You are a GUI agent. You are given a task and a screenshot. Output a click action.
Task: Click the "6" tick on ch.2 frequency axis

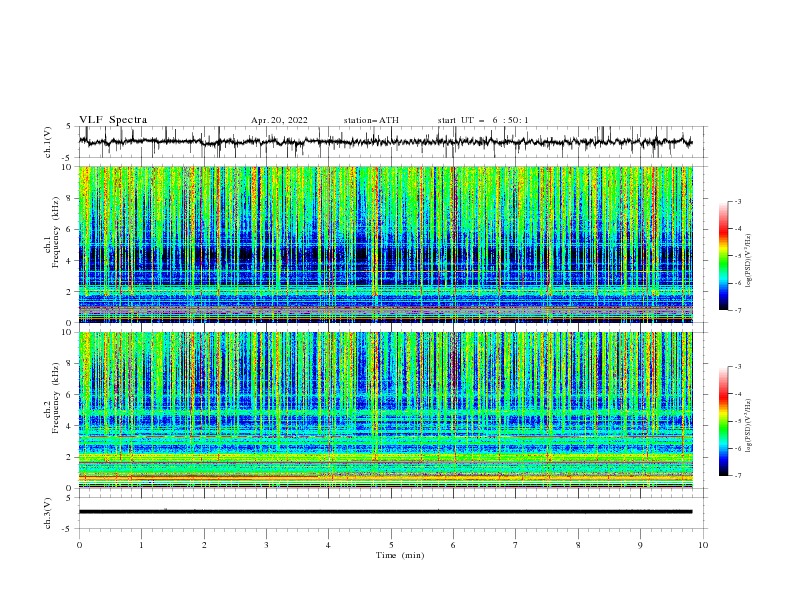[x=71, y=395]
